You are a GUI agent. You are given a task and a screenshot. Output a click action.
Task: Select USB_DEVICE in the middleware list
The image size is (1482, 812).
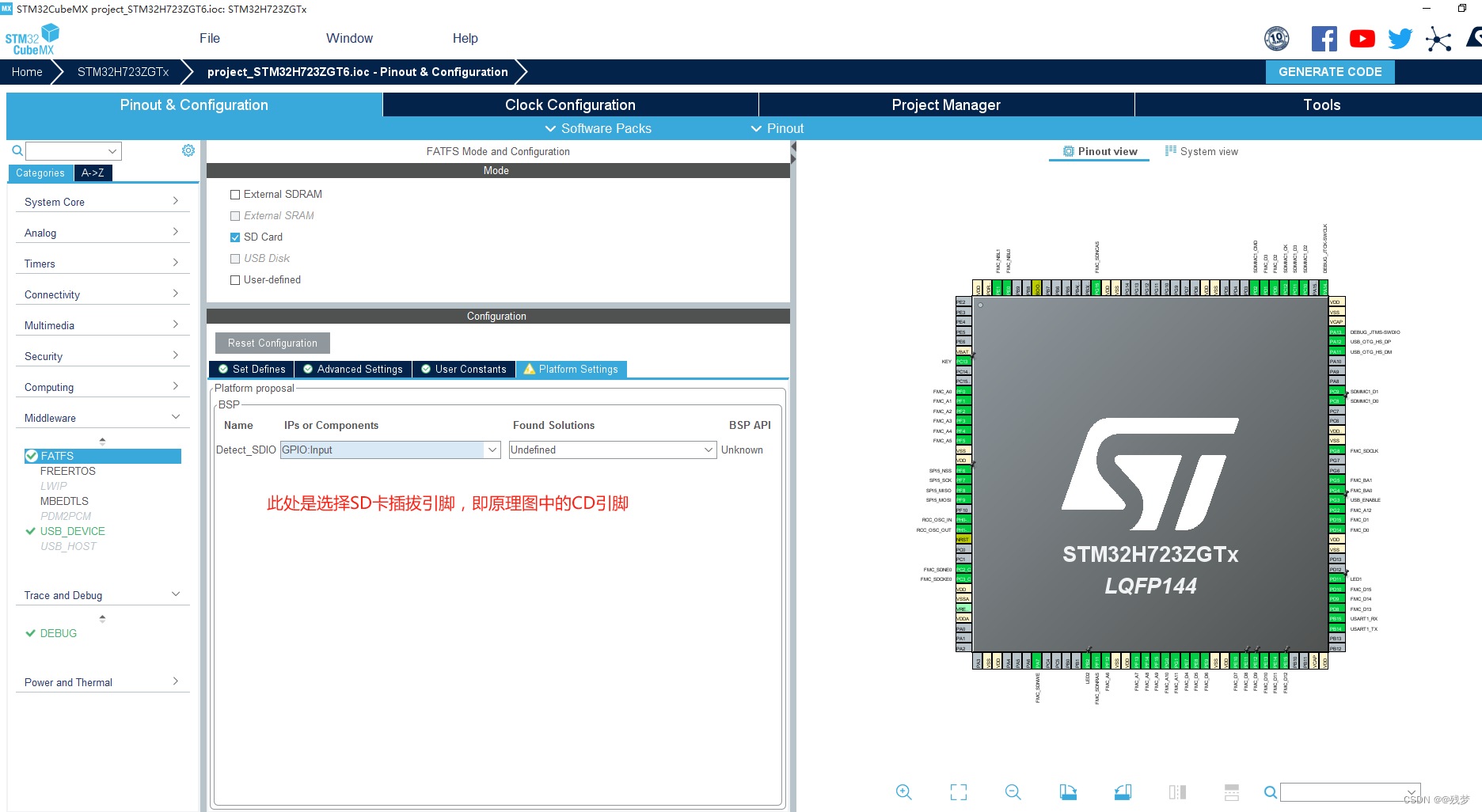pyautogui.click(x=72, y=531)
